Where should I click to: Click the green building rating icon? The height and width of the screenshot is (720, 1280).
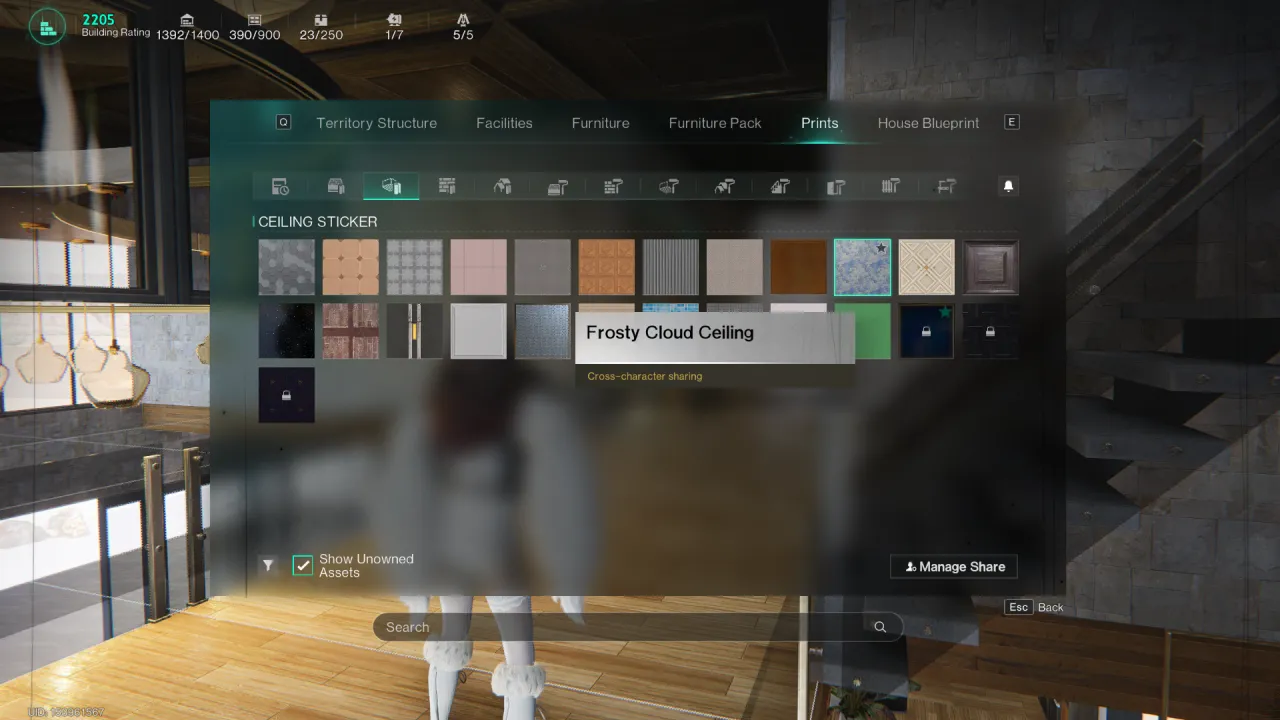pyautogui.click(x=47, y=27)
